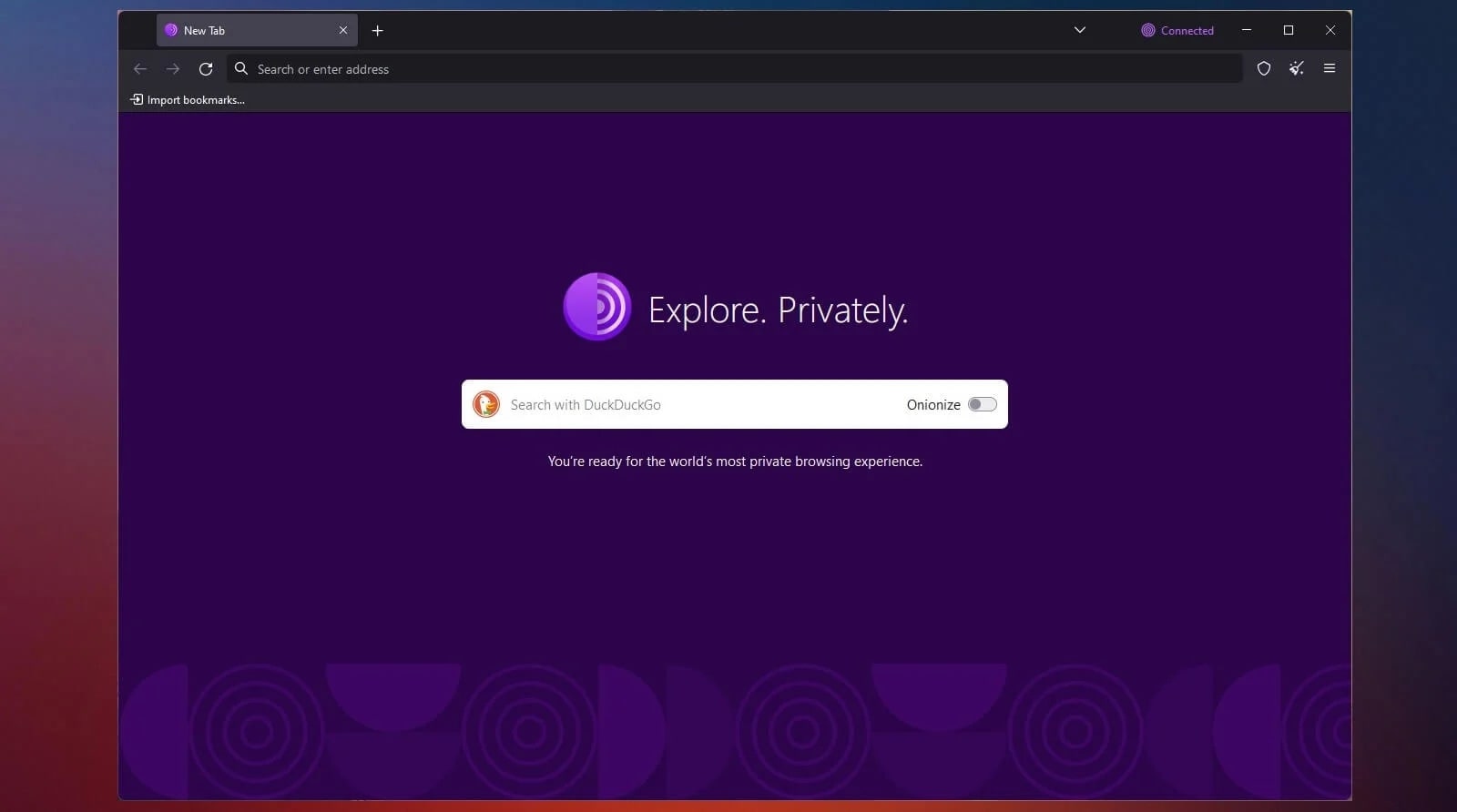This screenshot has width=1457, height=812.
Task: Close the New Tab tab
Action: 343,30
